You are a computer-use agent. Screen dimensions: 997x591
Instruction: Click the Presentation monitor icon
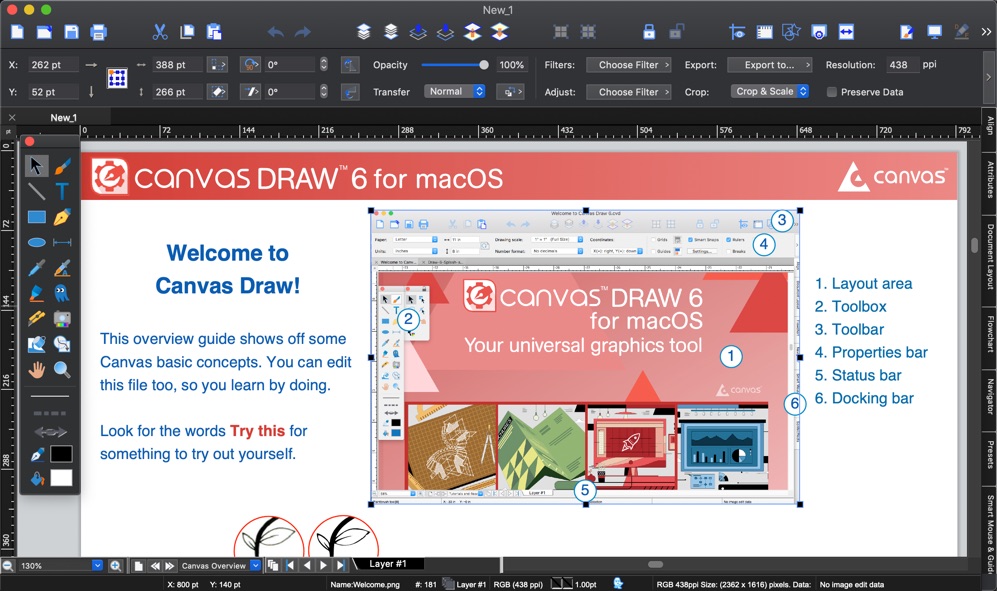coord(934,32)
